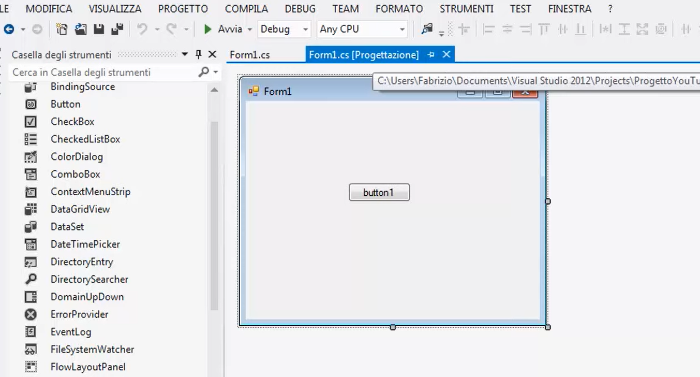Select the CheckBox control in toolbox
The height and width of the screenshot is (377, 700).
pos(72,121)
